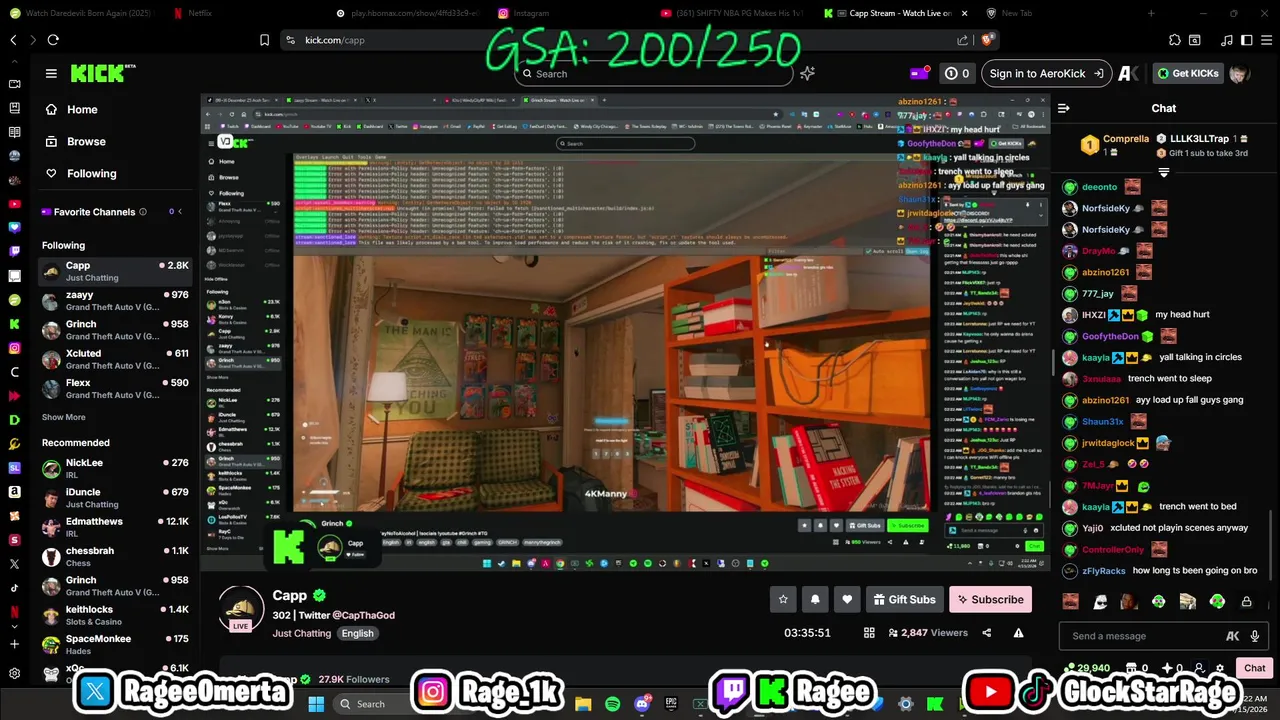
Task: Bookmark the page via address bar icon
Action: click(x=264, y=40)
